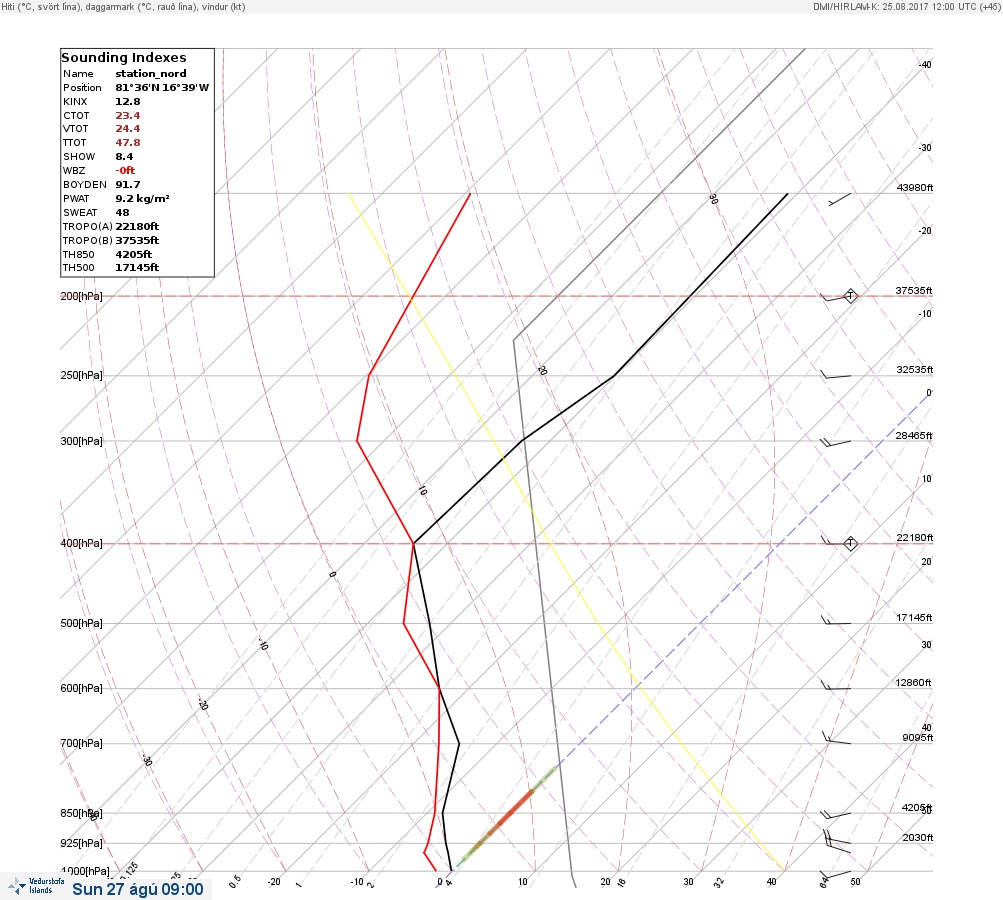Click the 'Sun 27 ágú 09:00' timestamp

click(138, 889)
